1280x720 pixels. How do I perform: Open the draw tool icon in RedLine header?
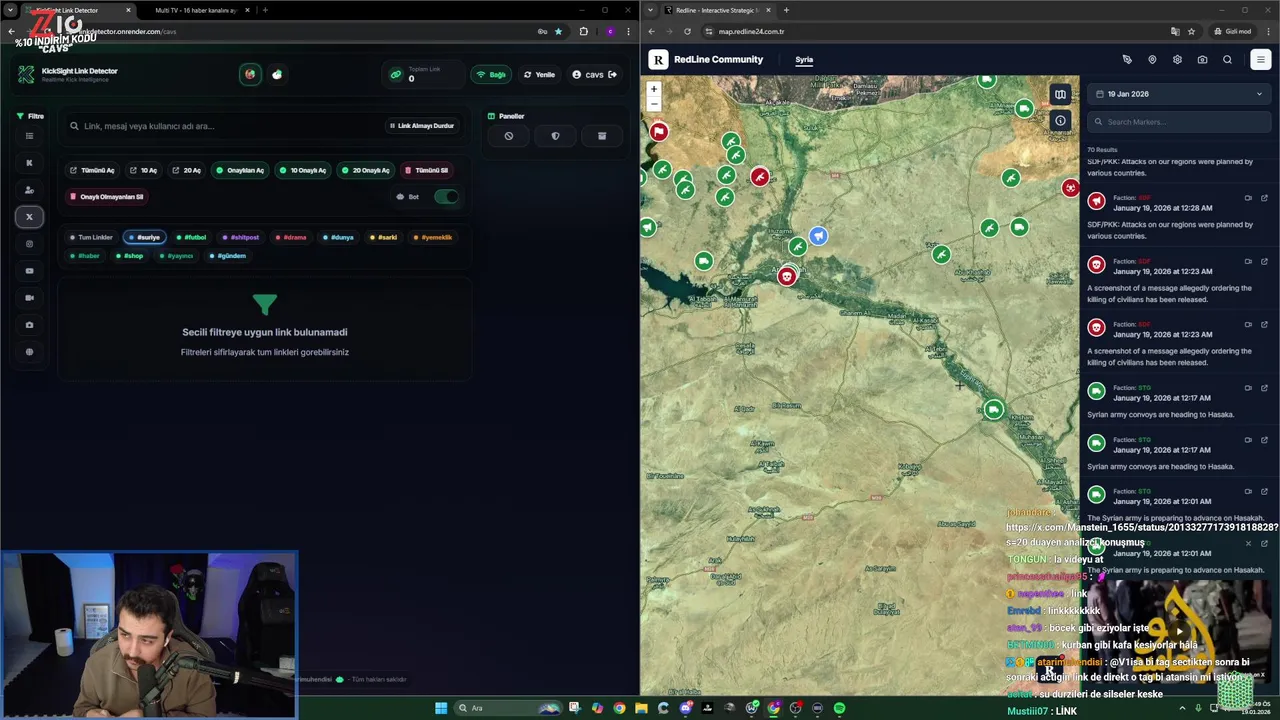tap(1127, 60)
